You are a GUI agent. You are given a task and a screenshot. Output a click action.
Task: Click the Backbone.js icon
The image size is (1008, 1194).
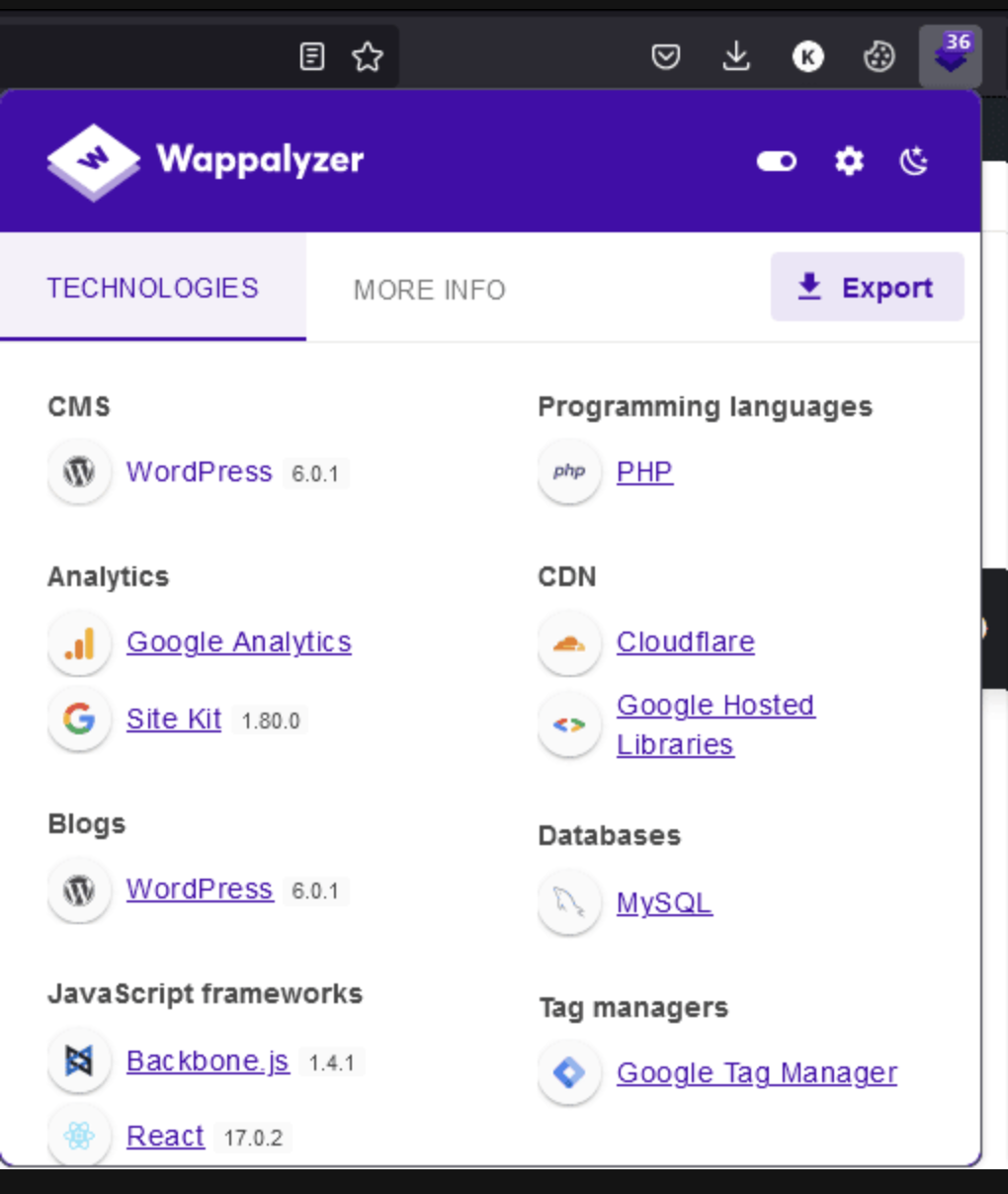coord(79,1062)
